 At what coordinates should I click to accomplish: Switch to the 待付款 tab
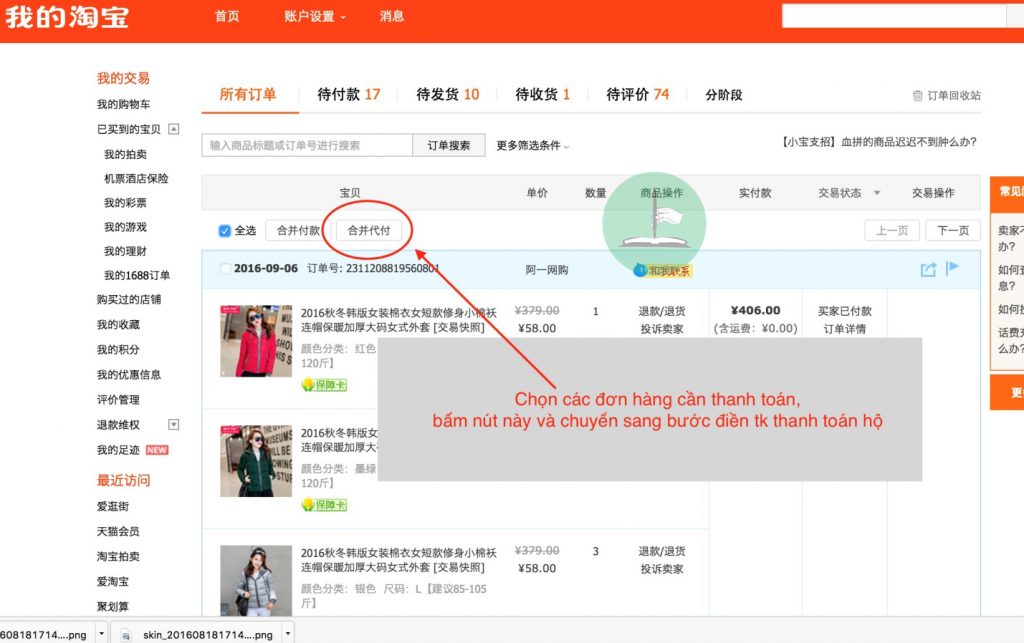coord(348,95)
